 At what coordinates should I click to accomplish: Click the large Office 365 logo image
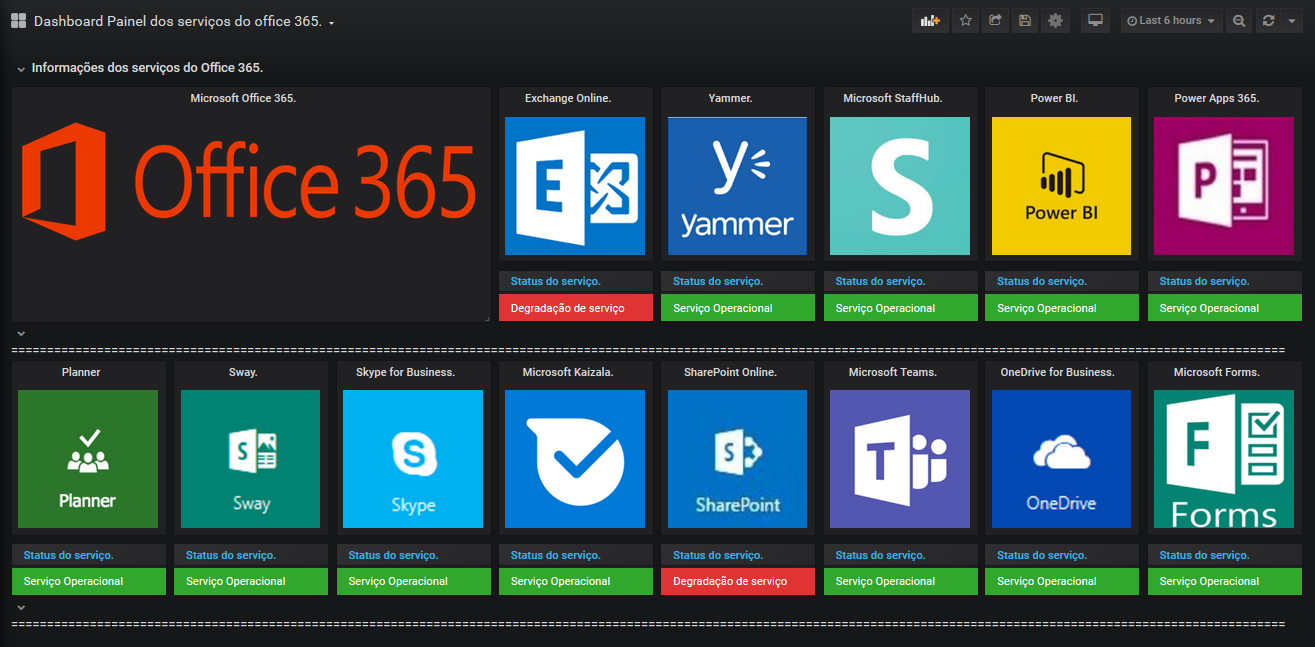click(250, 181)
